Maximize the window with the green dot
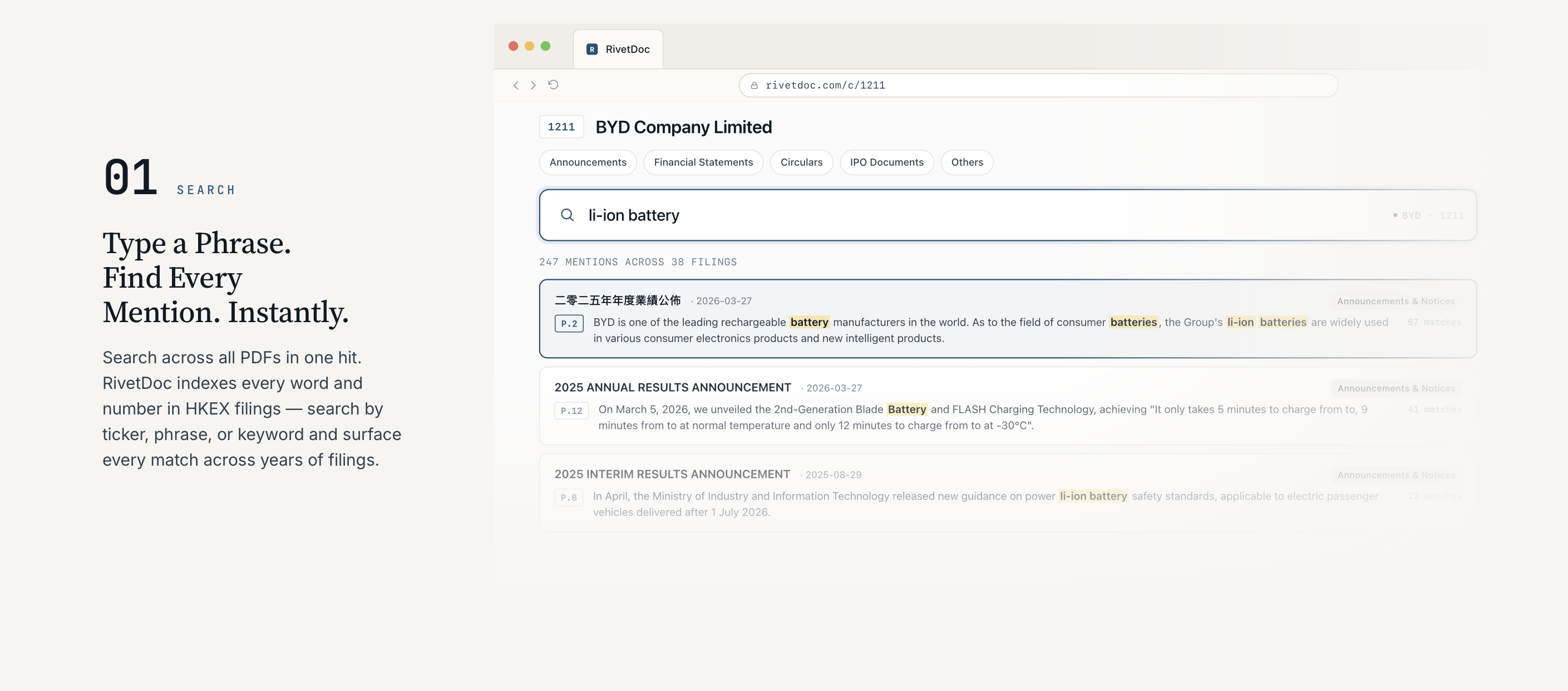 [x=545, y=46]
